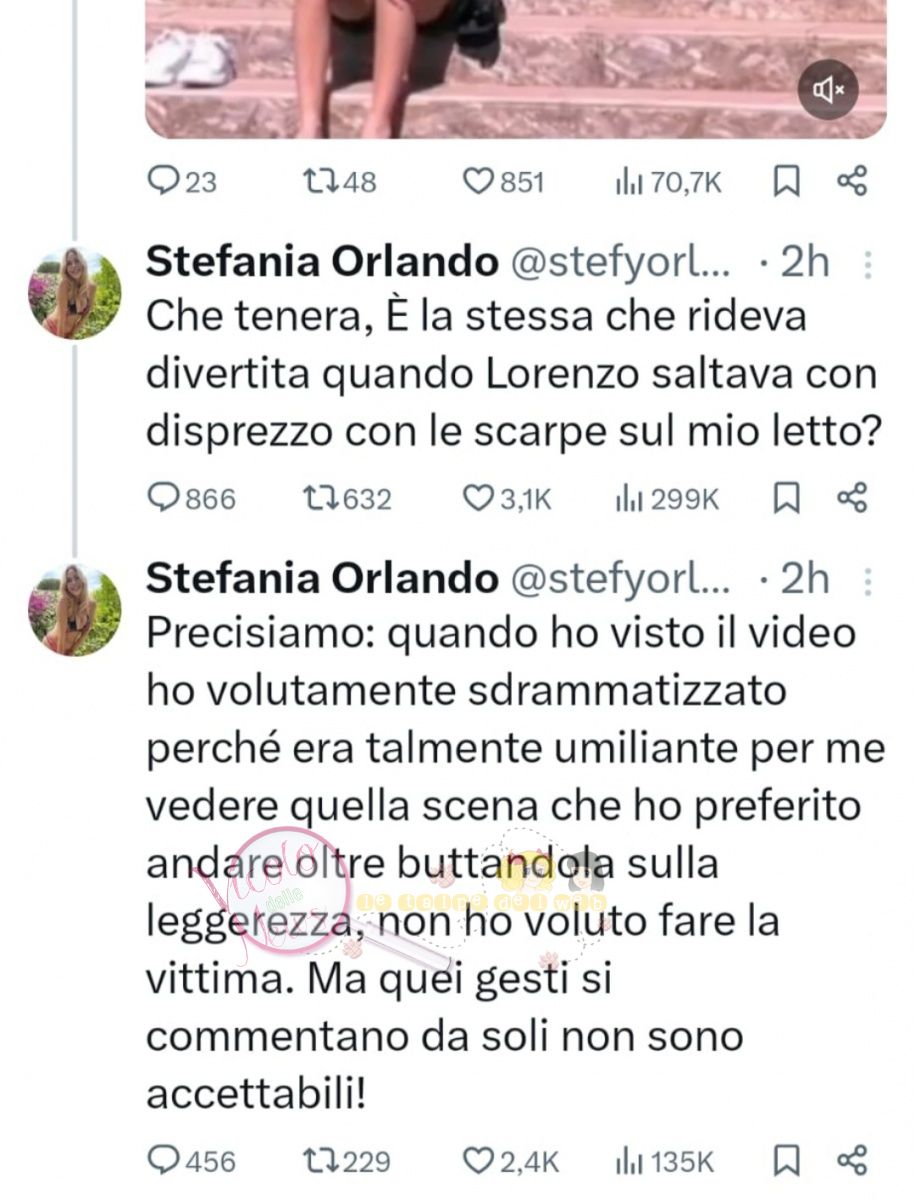Image resolution: width=915 pixels, height=1200 pixels.
Task: Like the tweet with 2,4K likes
Action: pyautogui.click(x=512, y=1161)
